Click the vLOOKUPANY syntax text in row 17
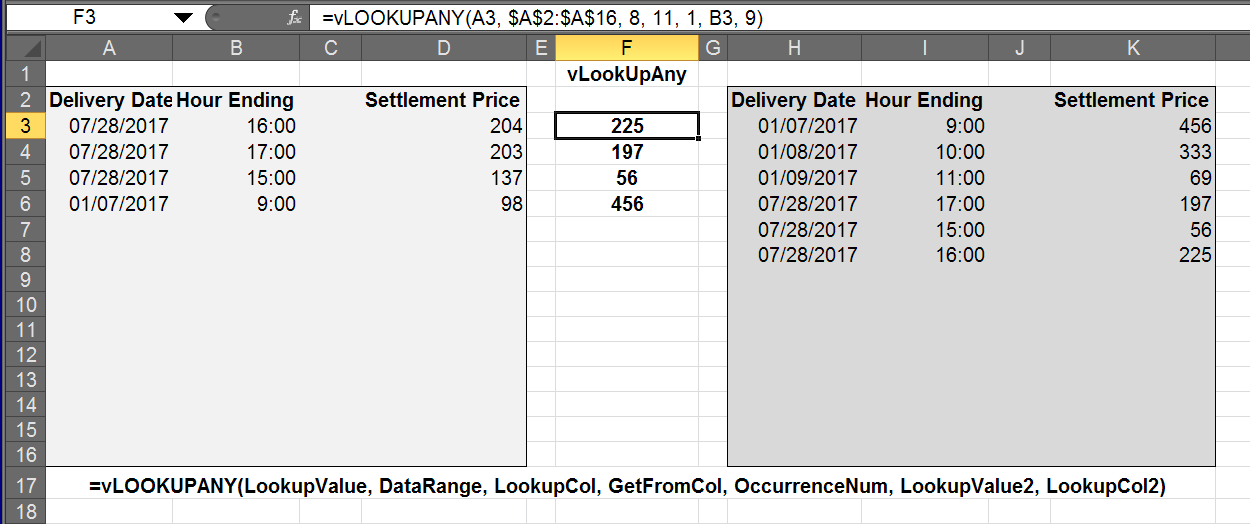 tap(628, 487)
